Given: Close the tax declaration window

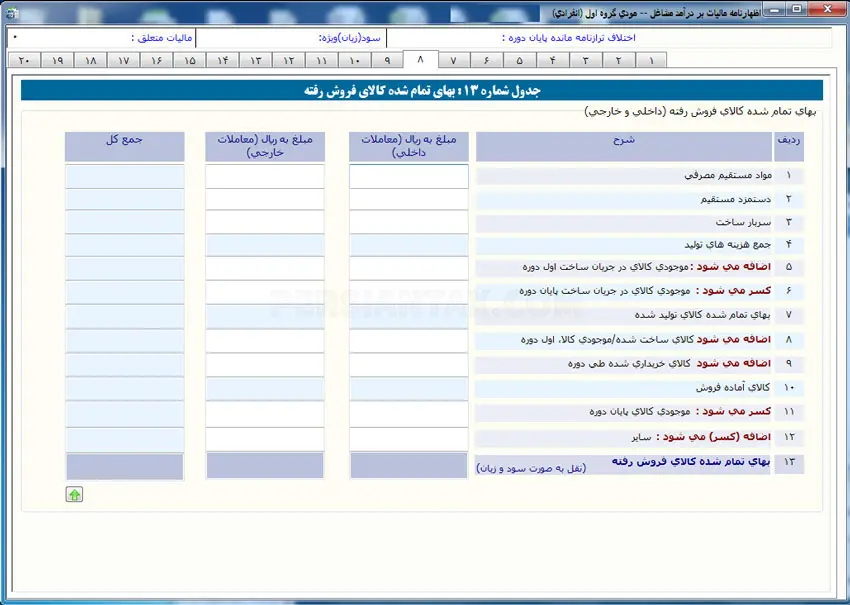Looking at the screenshot, I should coord(827,10).
